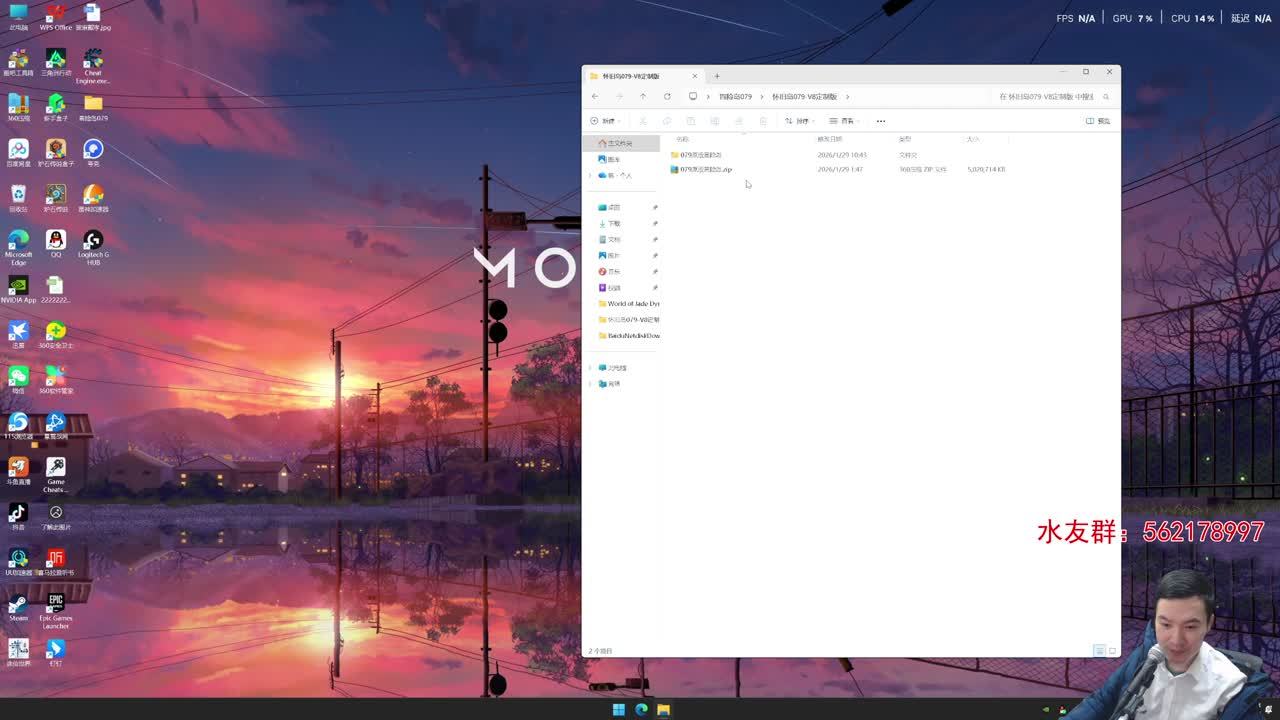Viewport: 1280px width, 720px height.
Task: Add a new File Explorer tab
Action: pos(717,76)
